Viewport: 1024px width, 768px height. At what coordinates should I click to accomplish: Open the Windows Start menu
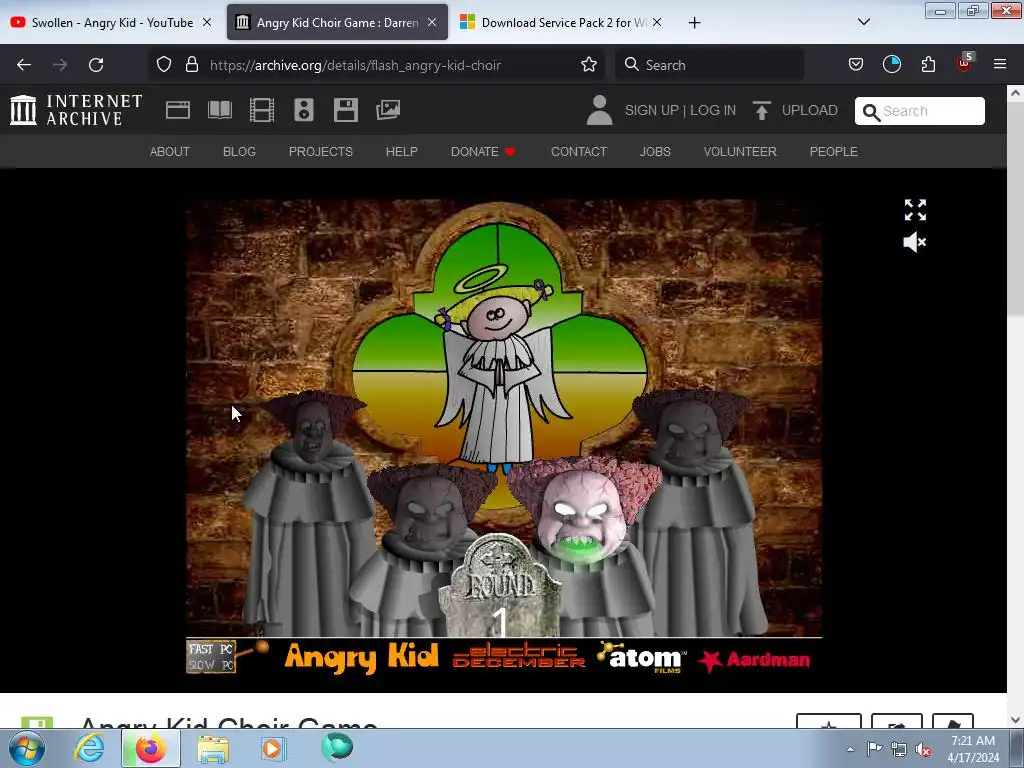(26, 748)
